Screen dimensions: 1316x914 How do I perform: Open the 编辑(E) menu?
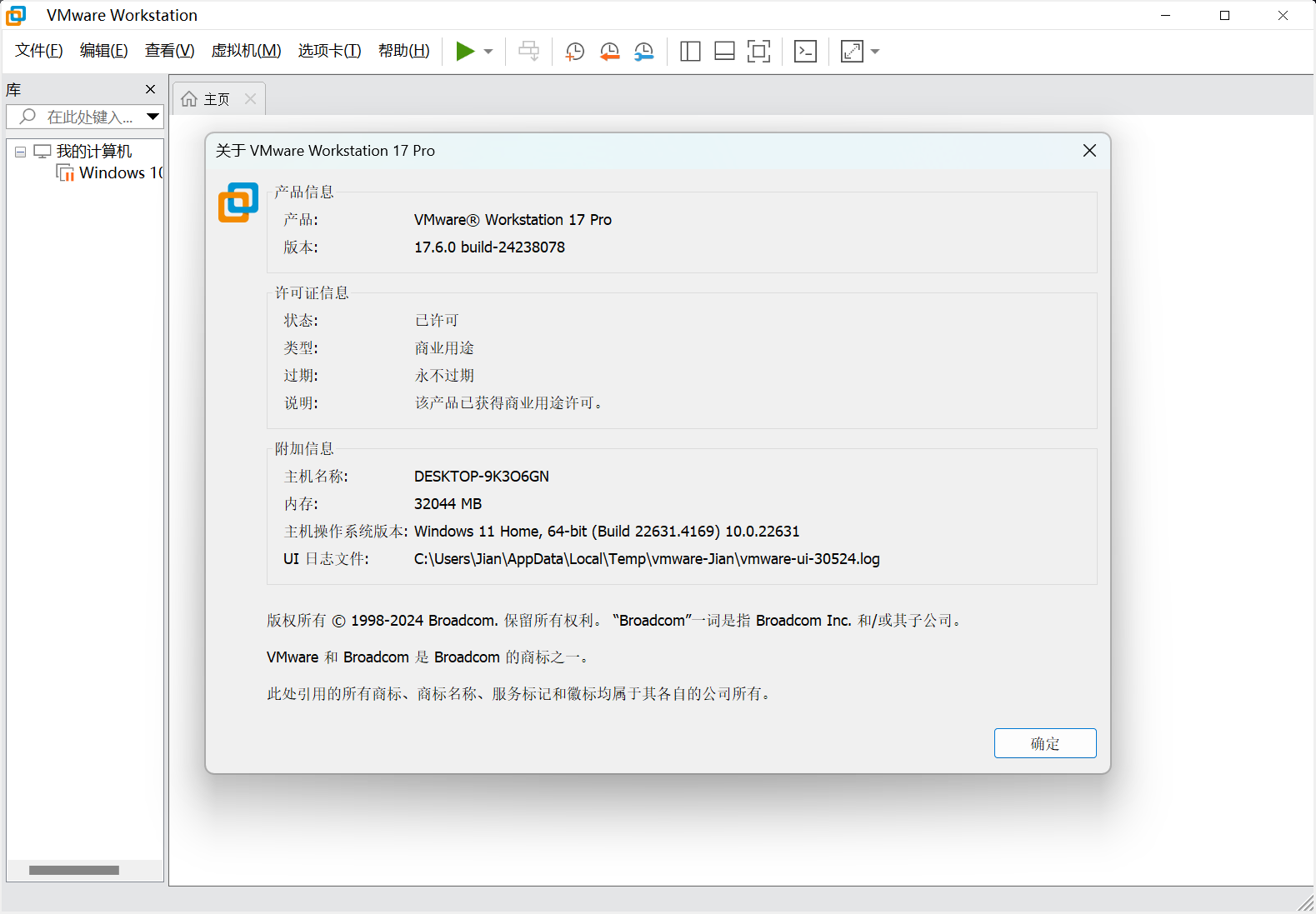[x=104, y=51]
